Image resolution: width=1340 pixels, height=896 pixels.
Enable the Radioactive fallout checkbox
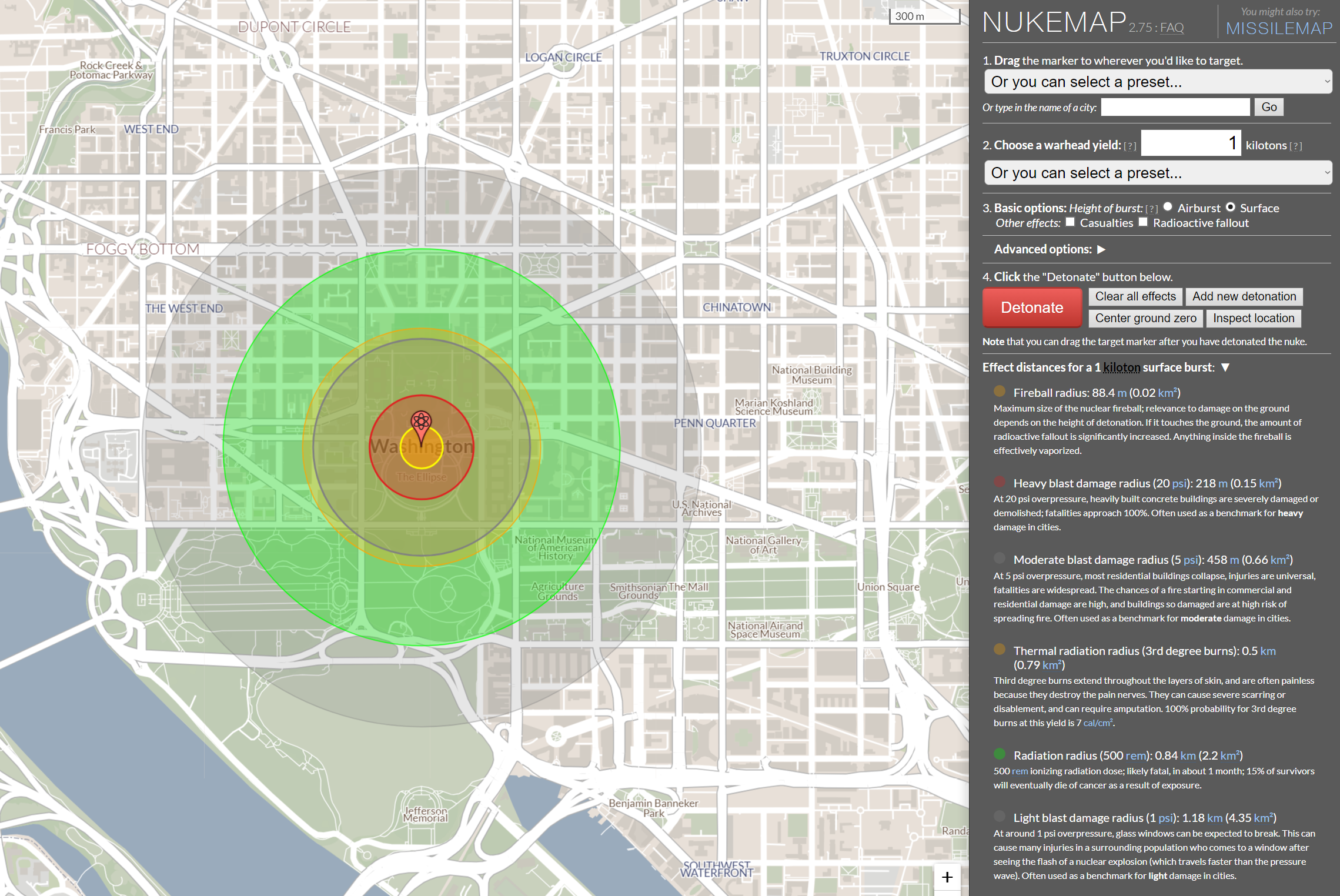(1143, 222)
